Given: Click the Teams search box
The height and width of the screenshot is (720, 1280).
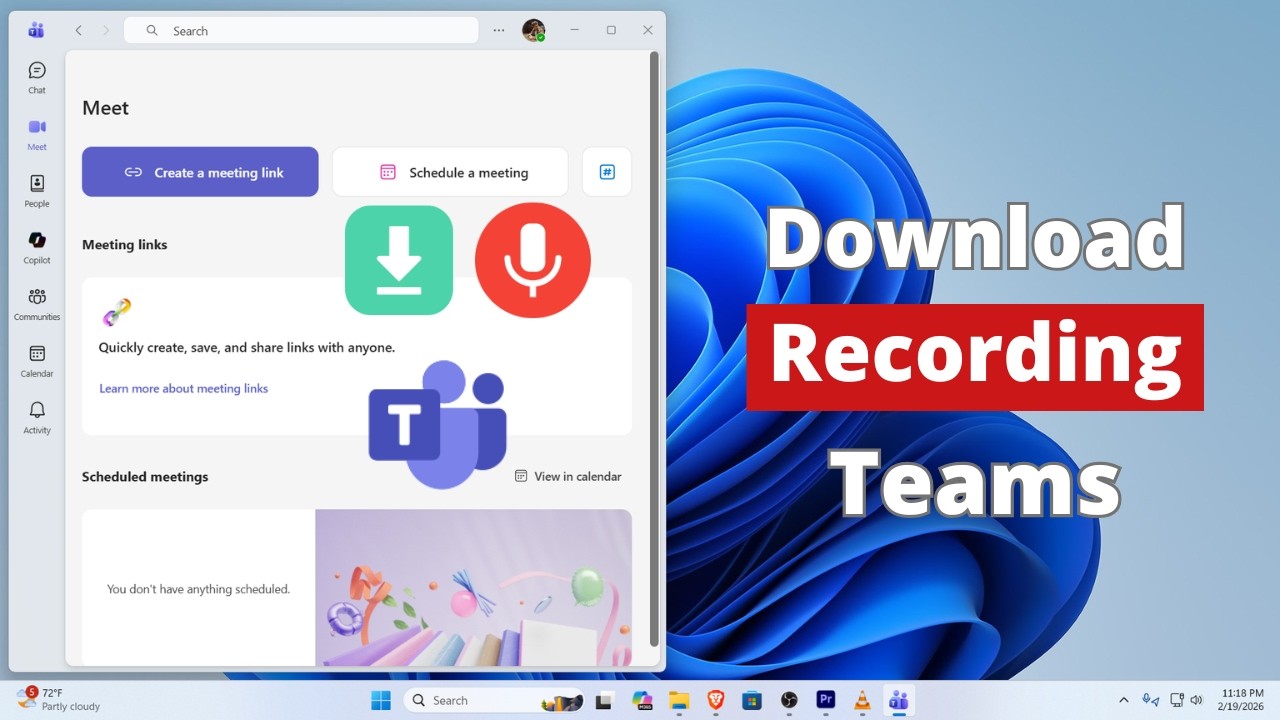Looking at the screenshot, I should 301,30.
